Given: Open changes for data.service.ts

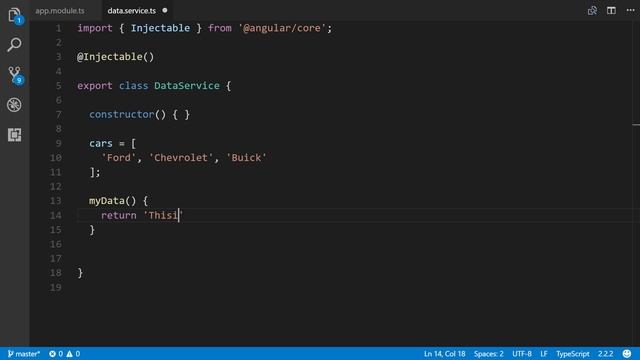Looking at the screenshot, I should coord(592,11).
